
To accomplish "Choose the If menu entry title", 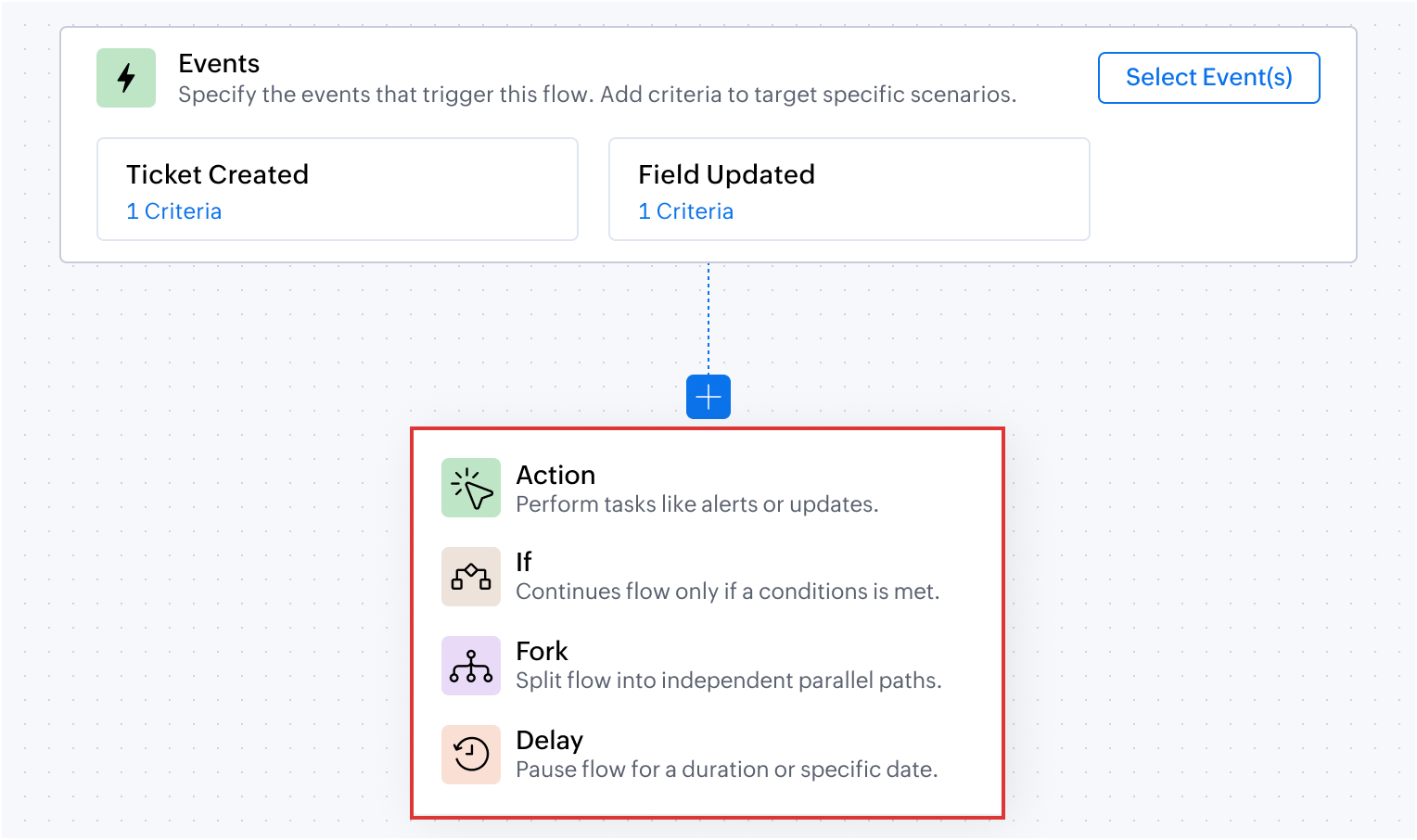I will click(x=524, y=562).
